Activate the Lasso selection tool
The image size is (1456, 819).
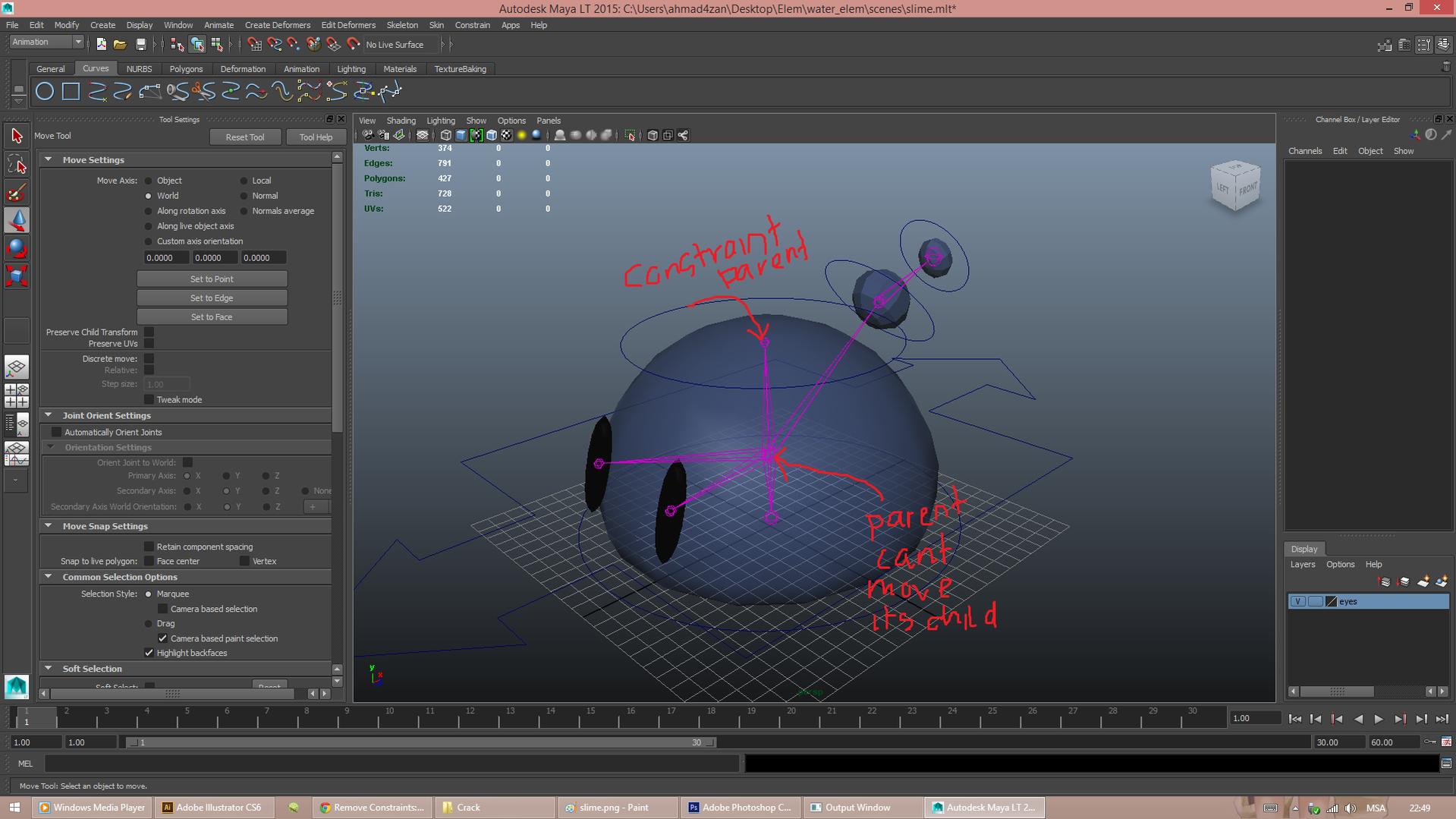(x=17, y=163)
